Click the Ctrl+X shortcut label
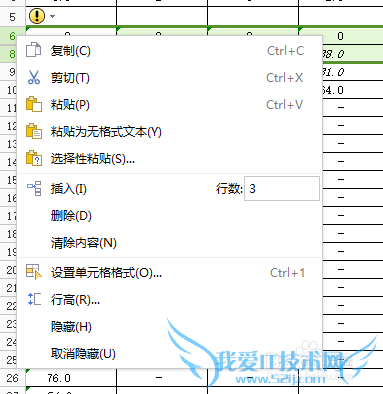 click(x=285, y=78)
